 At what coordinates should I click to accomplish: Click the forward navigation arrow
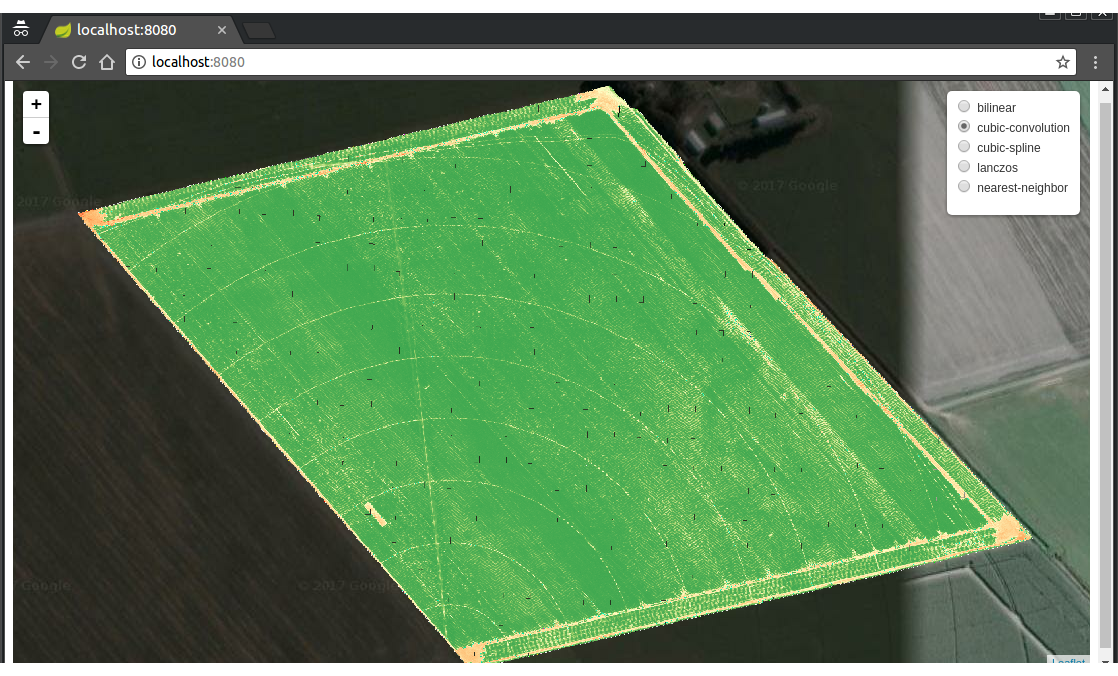click(50, 61)
